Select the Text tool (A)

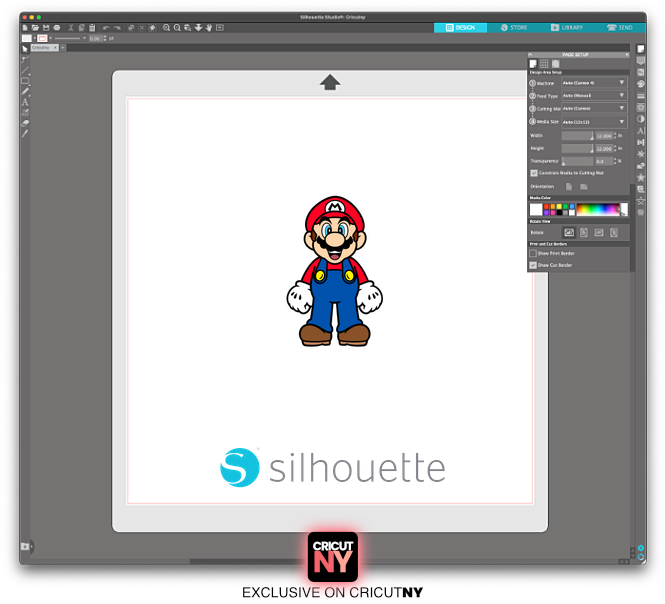(x=25, y=102)
